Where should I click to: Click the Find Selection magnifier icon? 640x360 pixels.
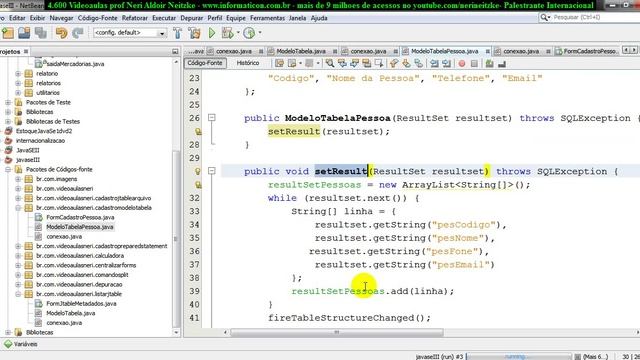tap(330, 64)
